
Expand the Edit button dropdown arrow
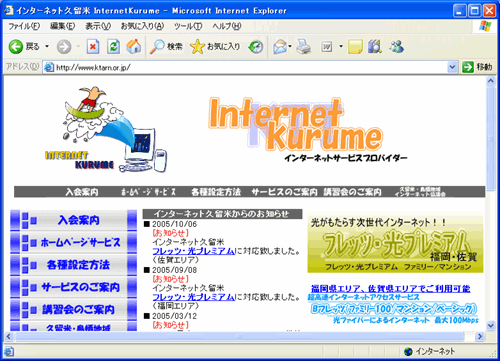click(341, 46)
